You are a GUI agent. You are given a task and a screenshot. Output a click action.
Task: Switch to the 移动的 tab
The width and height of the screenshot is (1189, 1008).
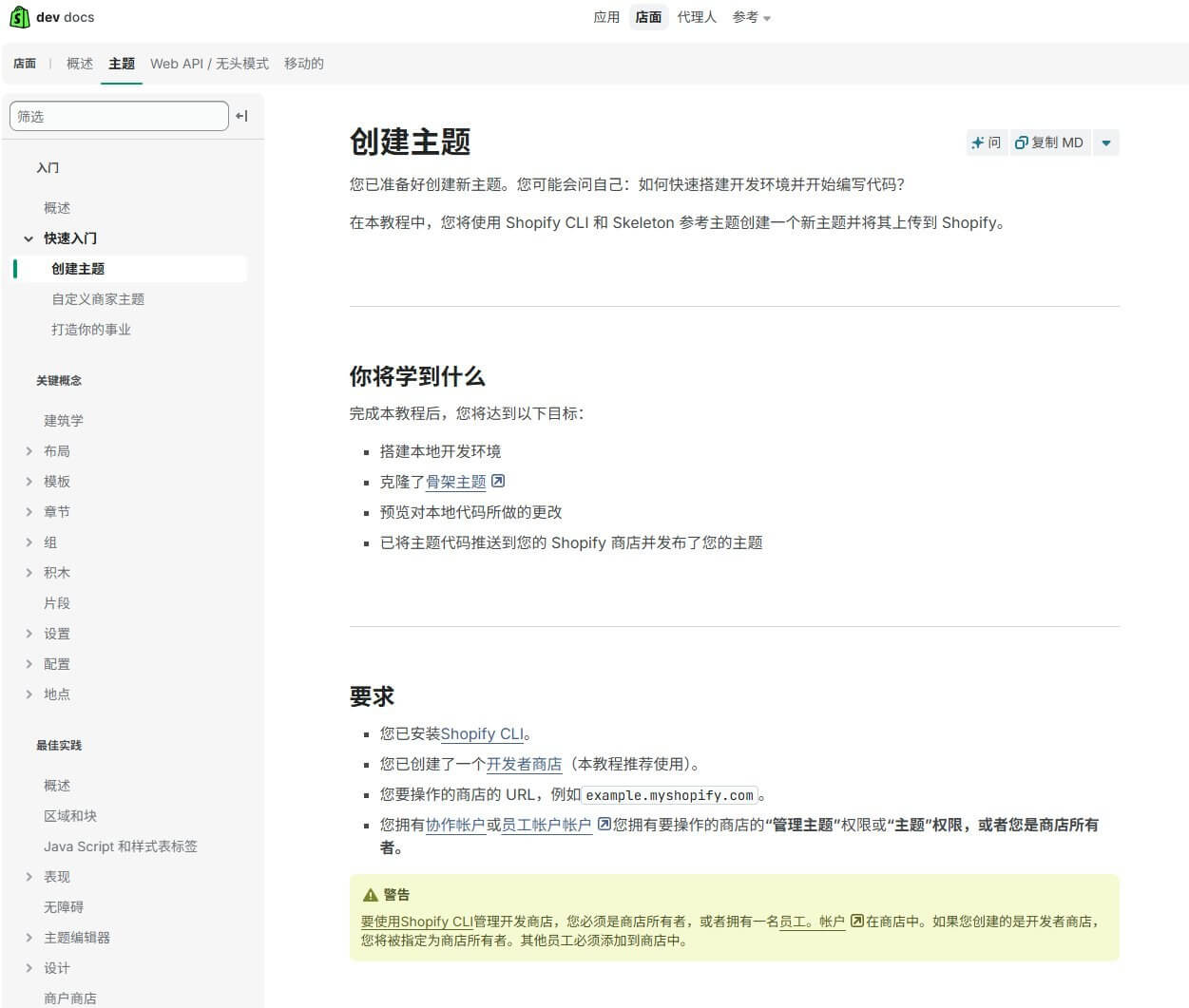(x=304, y=64)
